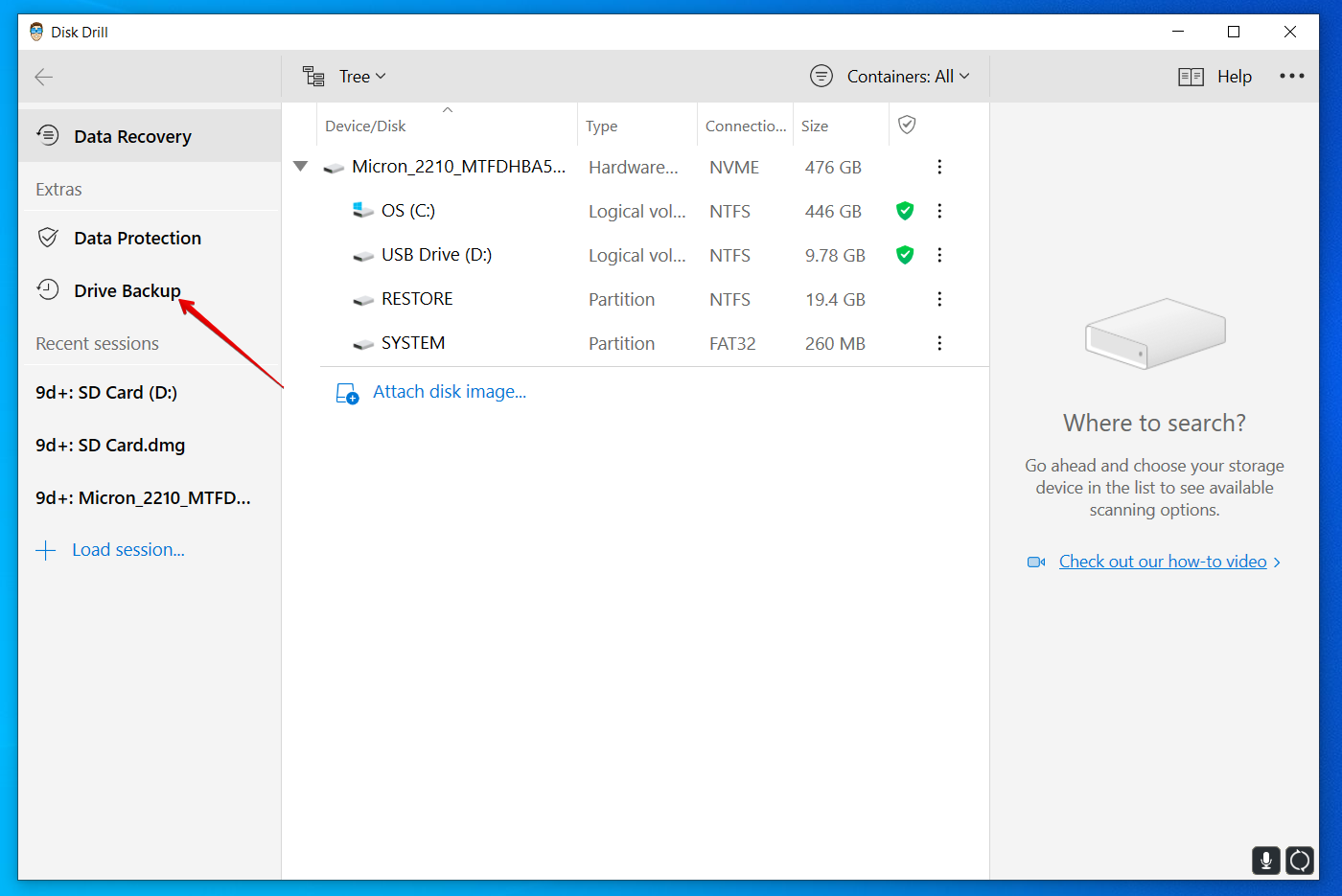
Task: Click the NVME connection cell
Action: pyautogui.click(x=734, y=167)
